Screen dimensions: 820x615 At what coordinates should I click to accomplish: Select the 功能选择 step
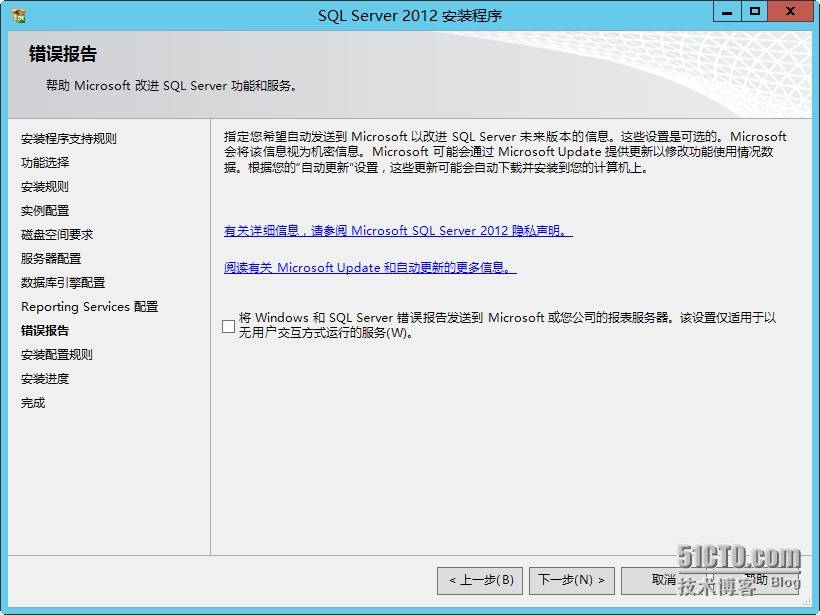click(45, 163)
